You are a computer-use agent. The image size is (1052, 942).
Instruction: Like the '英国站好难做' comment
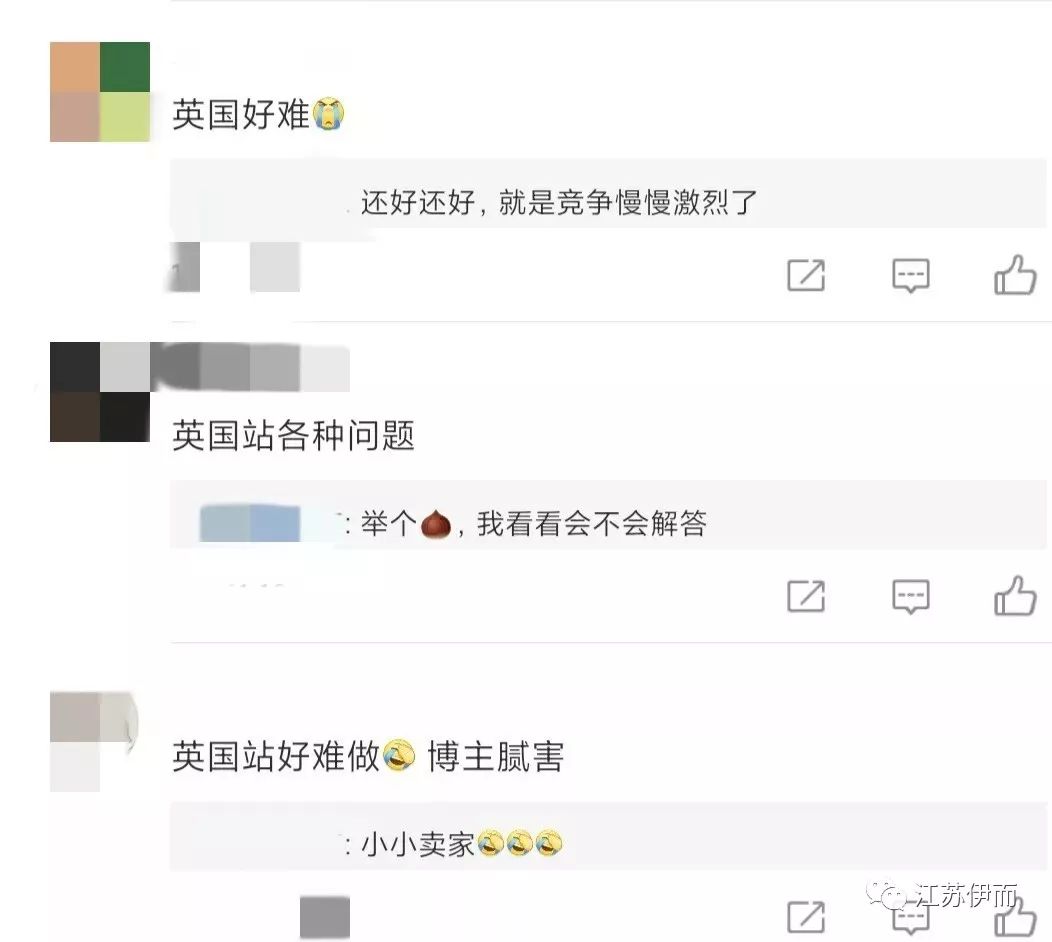click(1015, 917)
